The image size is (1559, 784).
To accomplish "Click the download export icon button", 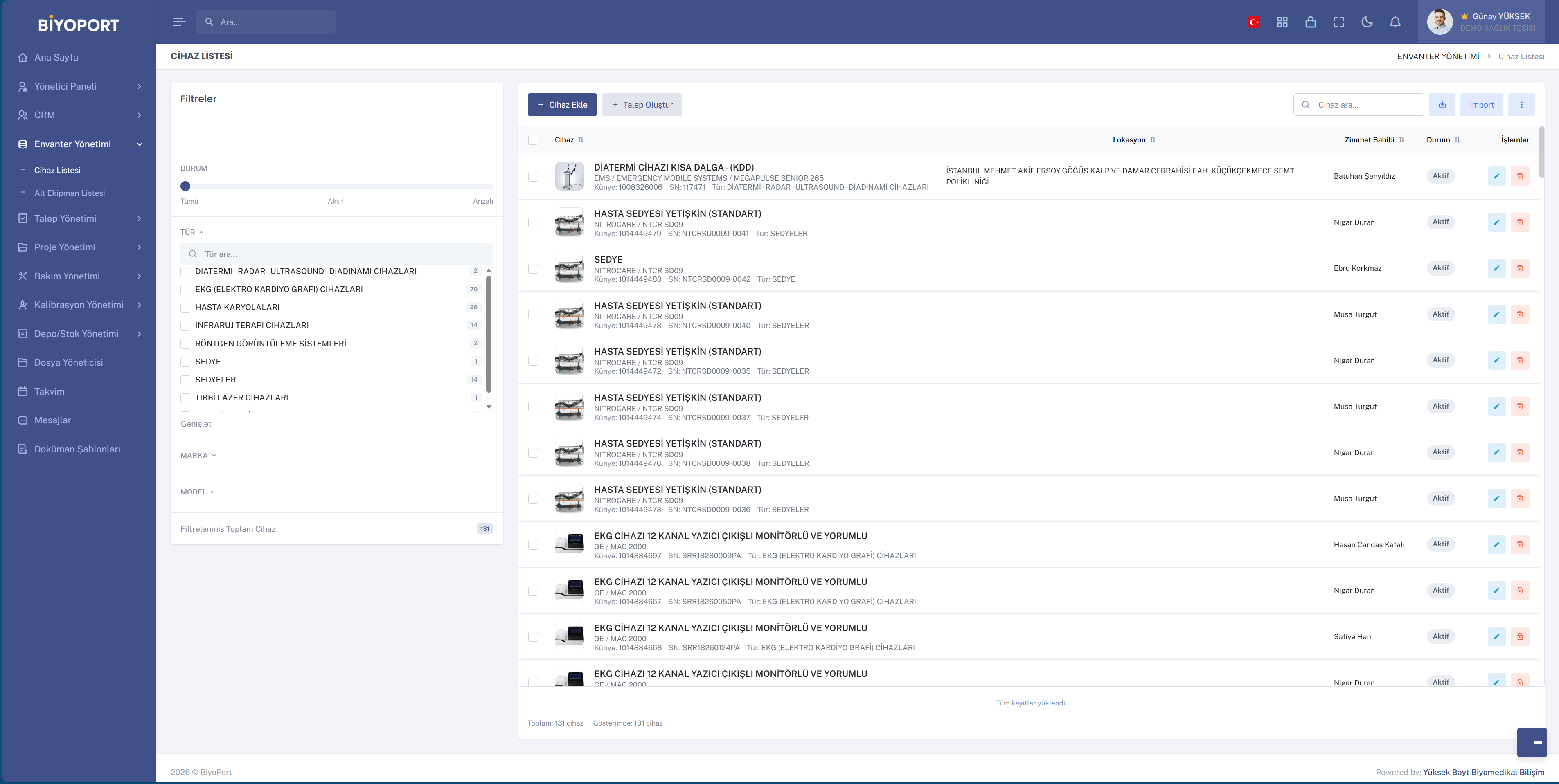I will [x=1442, y=105].
